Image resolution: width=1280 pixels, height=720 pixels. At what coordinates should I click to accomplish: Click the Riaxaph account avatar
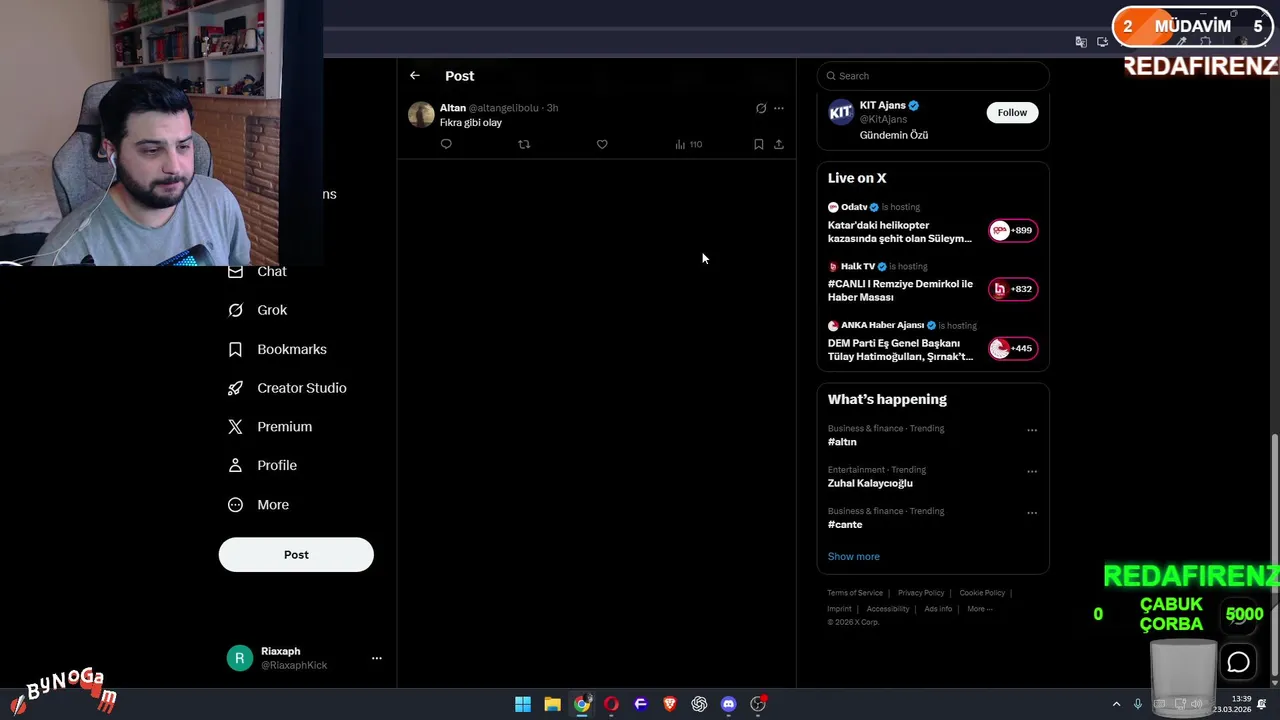[239, 658]
